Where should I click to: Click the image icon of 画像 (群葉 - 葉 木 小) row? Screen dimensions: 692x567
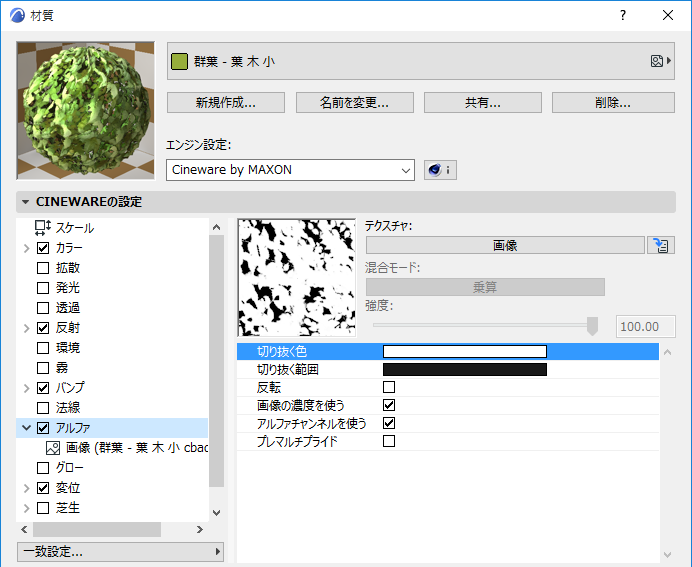point(53,448)
